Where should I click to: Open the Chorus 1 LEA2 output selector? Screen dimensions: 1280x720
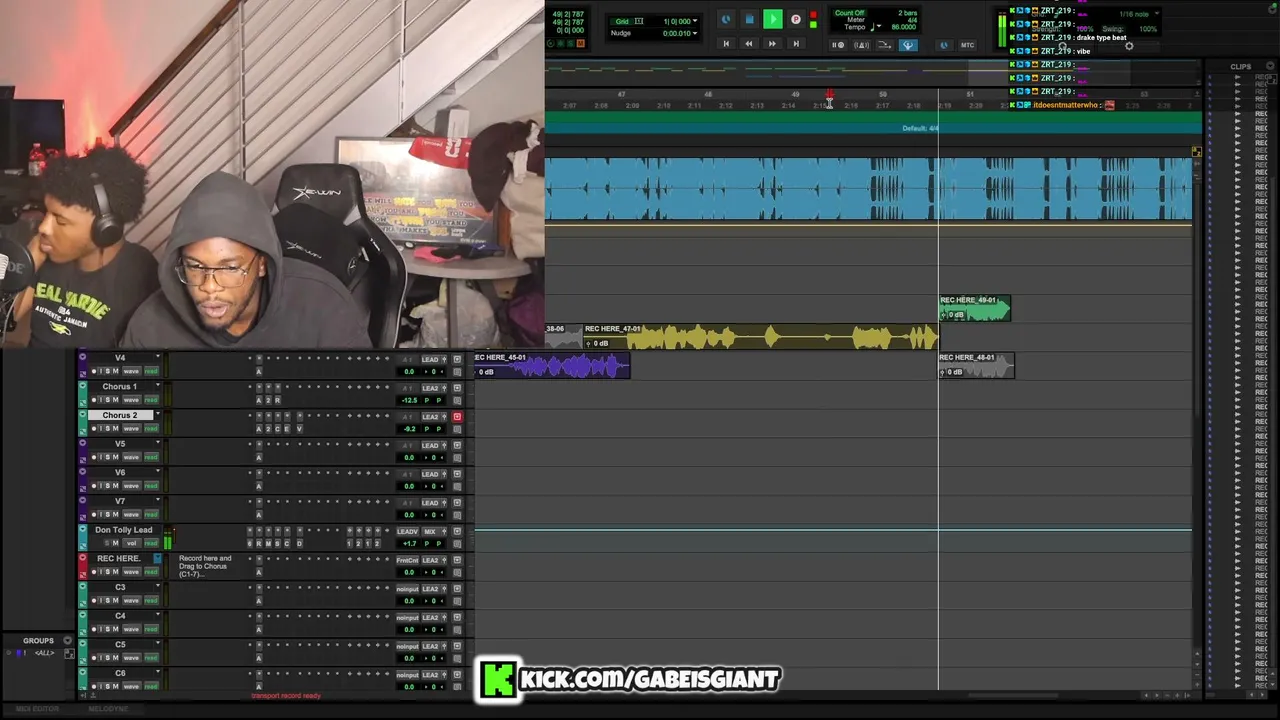(431, 388)
